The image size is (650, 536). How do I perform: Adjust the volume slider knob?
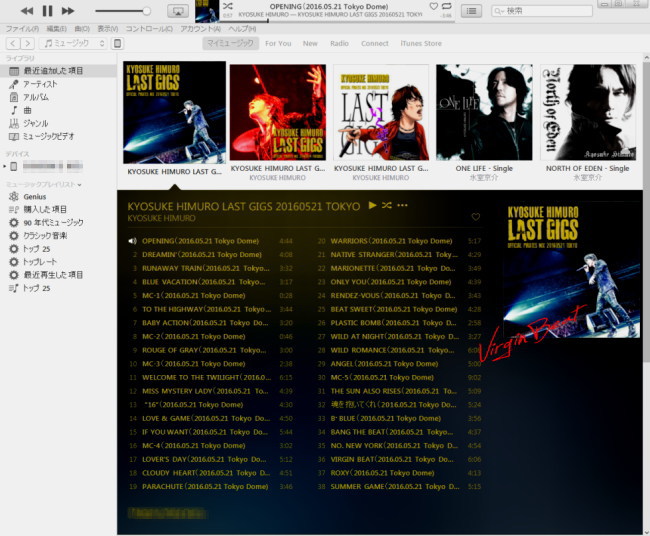pyautogui.click(x=146, y=11)
